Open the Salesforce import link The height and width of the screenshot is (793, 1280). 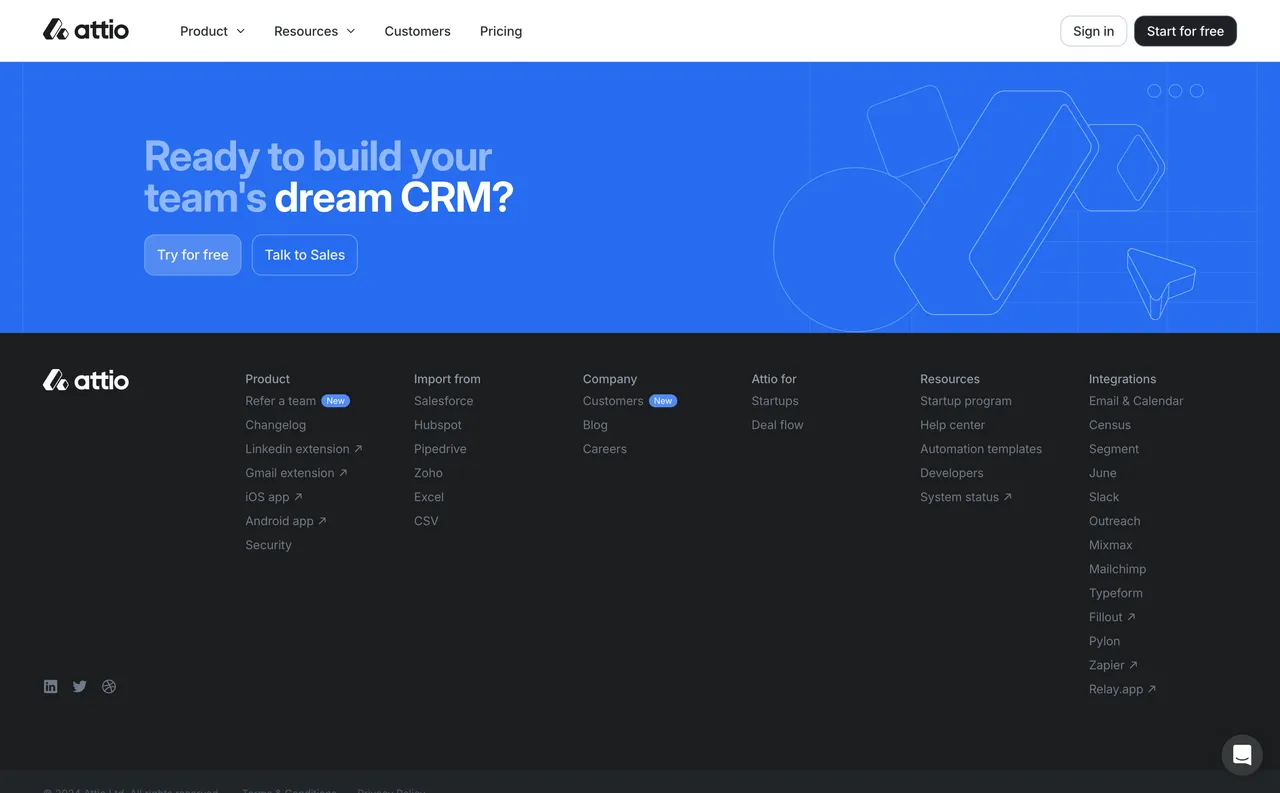coord(443,400)
